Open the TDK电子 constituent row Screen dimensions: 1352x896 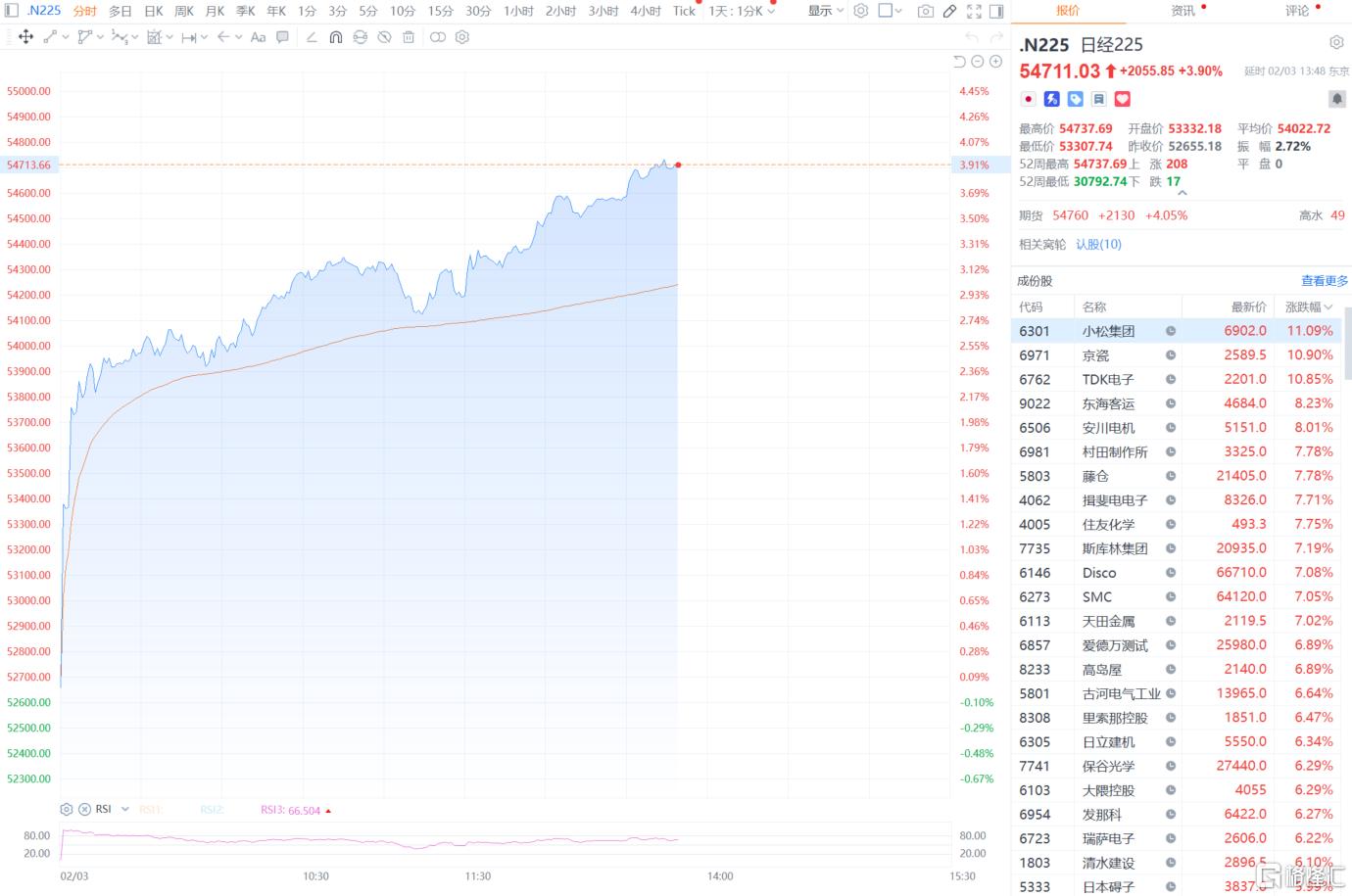click(1177, 379)
